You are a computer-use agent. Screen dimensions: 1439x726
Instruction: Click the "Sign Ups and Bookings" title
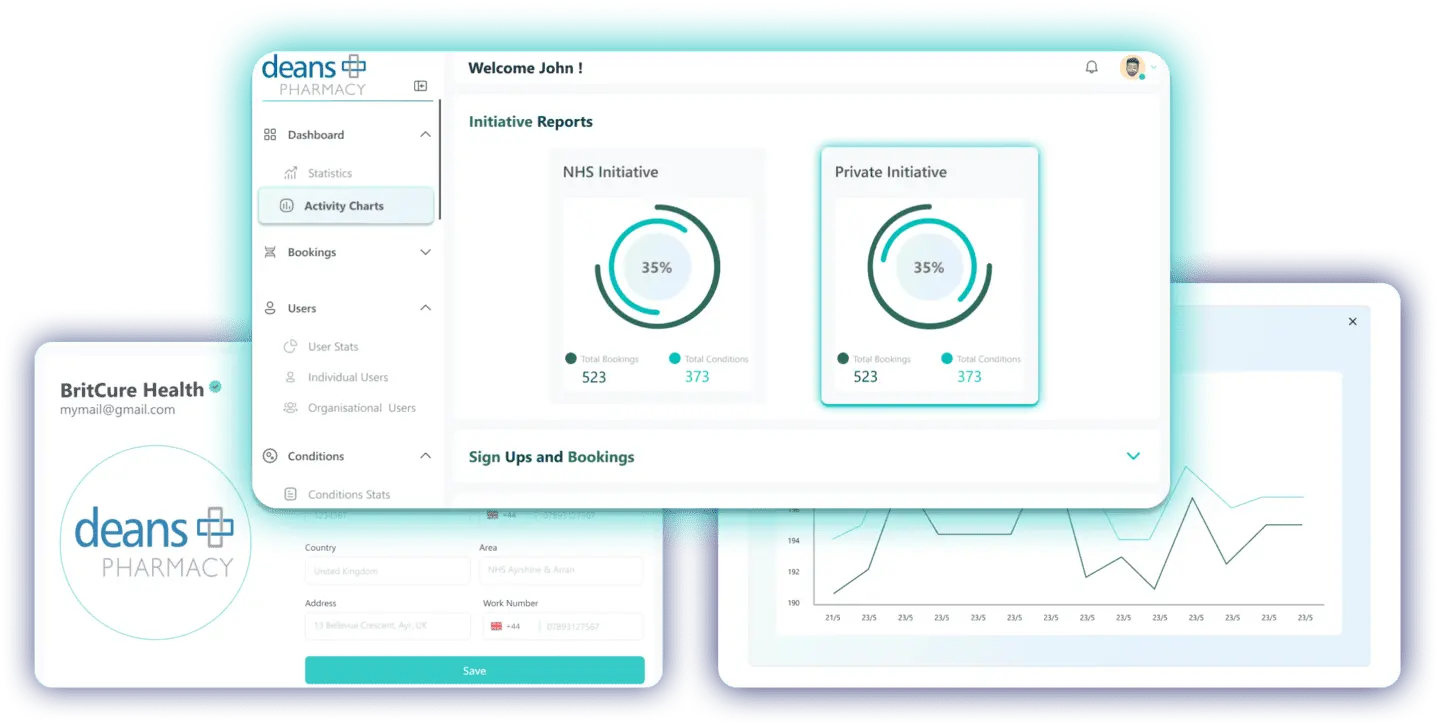(552, 457)
